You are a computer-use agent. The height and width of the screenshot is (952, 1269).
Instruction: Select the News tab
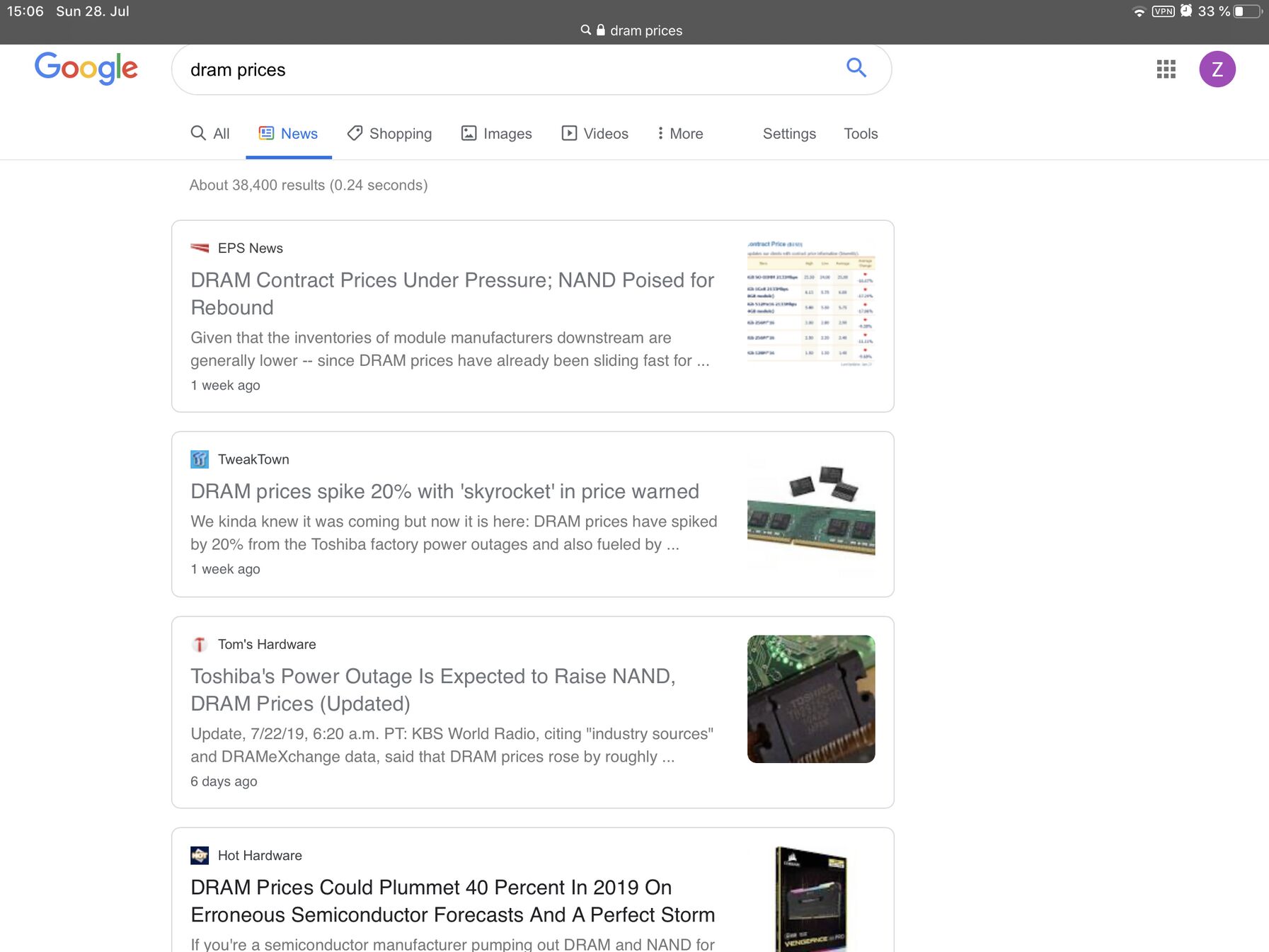tap(288, 133)
